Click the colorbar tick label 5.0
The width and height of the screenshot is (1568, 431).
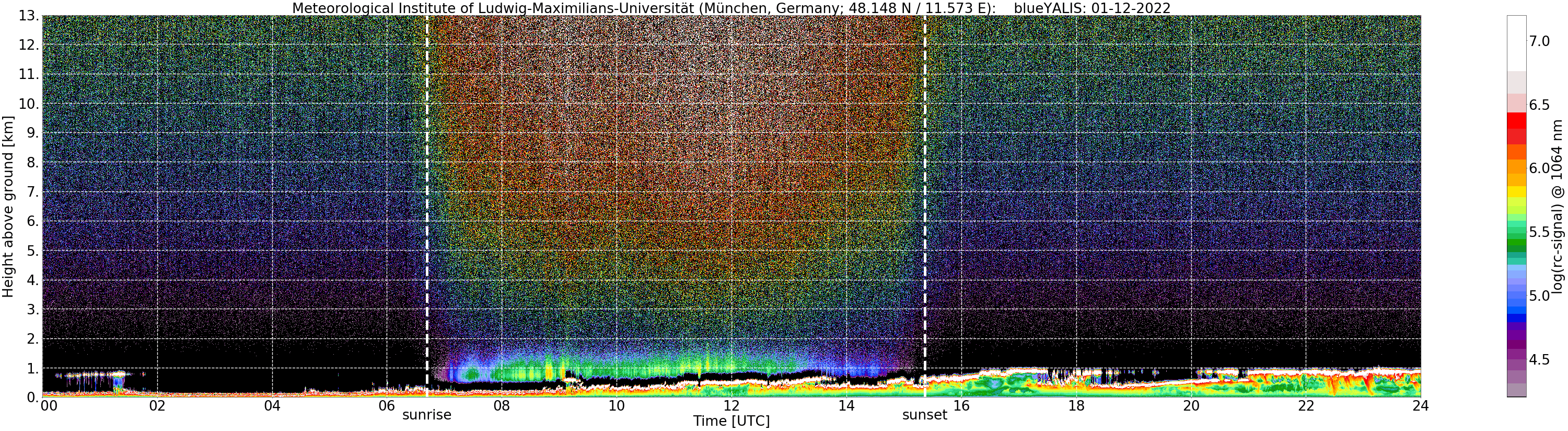tap(1539, 296)
